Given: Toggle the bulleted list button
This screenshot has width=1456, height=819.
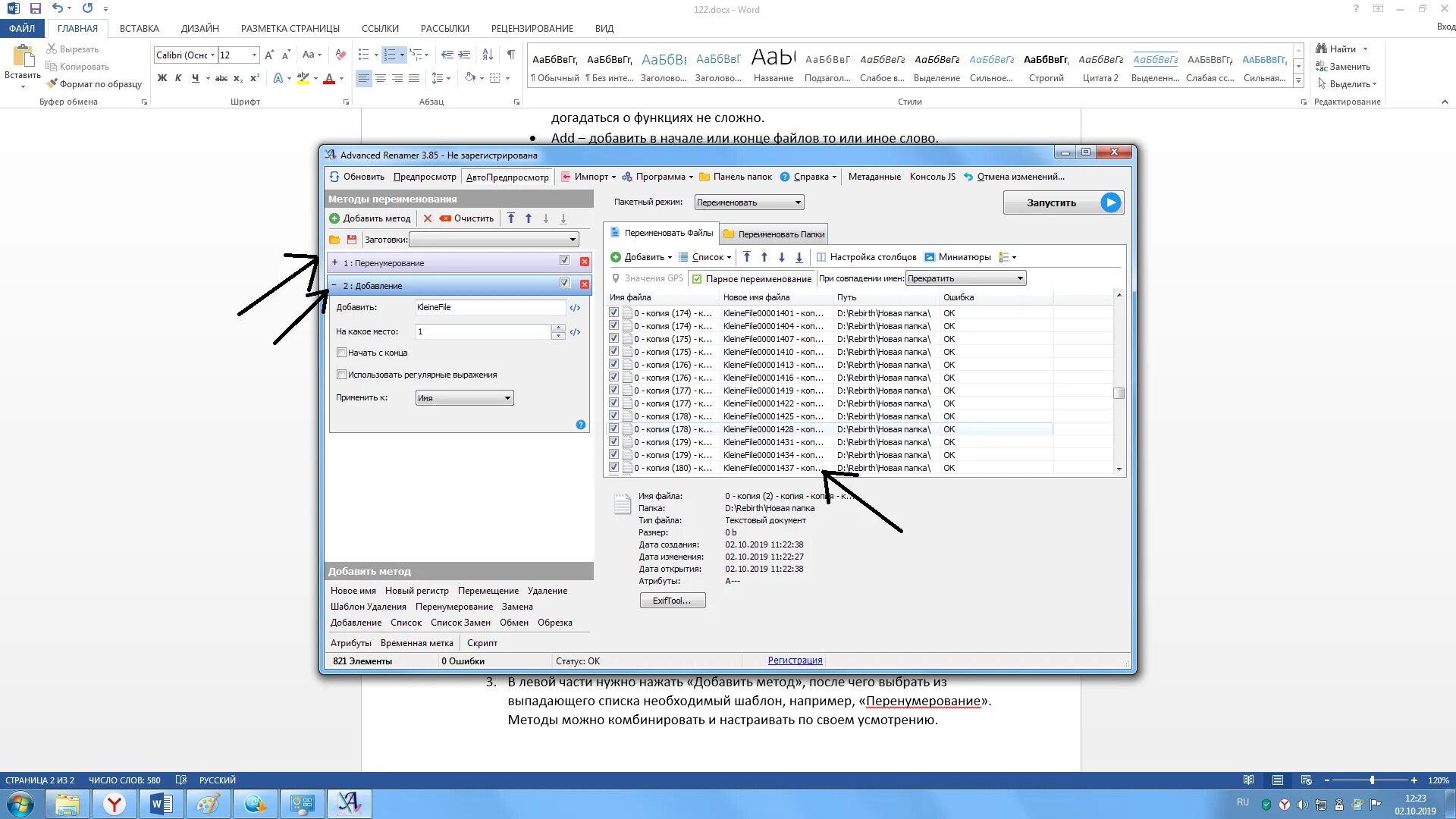Looking at the screenshot, I should pyautogui.click(x=363, y=55).
